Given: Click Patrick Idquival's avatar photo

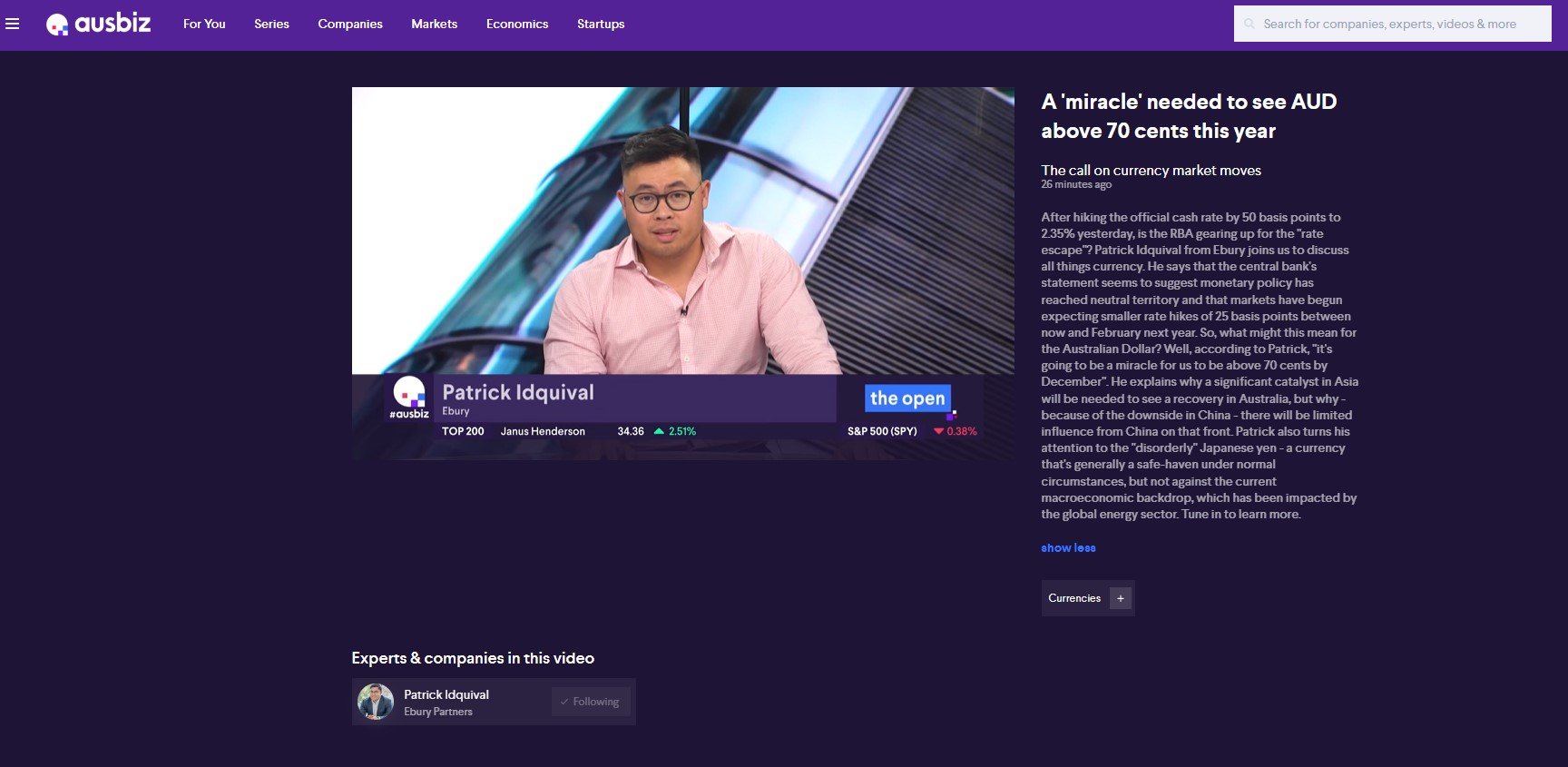Looking at the screenshot, I should pos(376,702).
